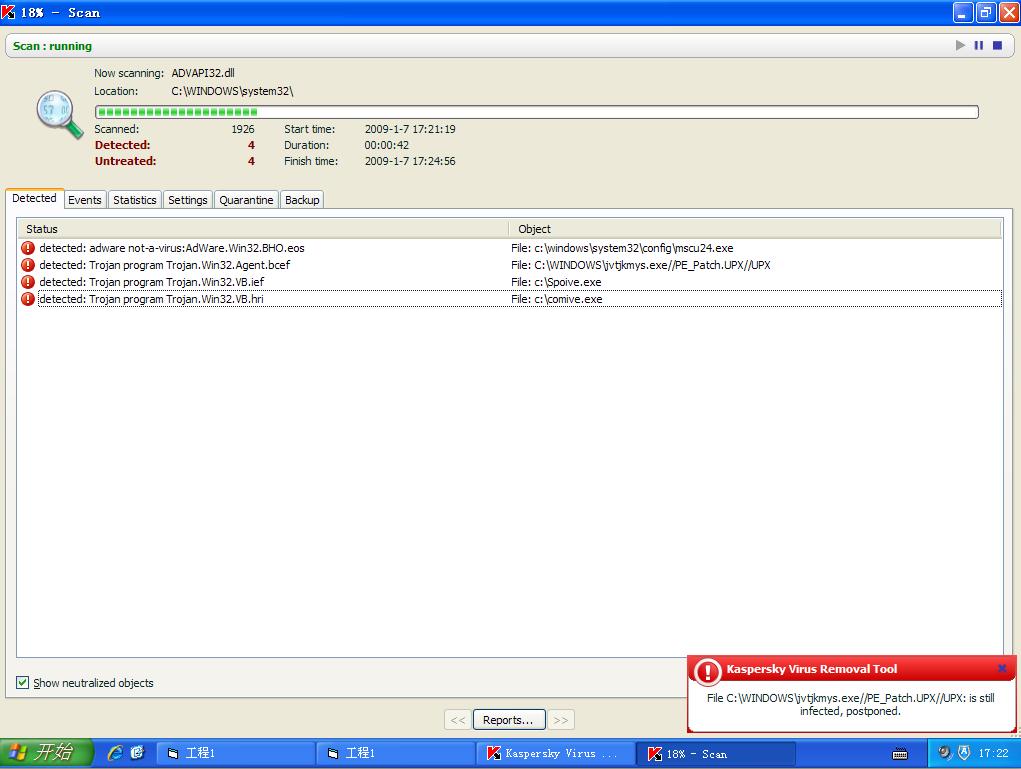Click the previous report arrow button
Screen dimensions: 1021x769
click(x=458, y=720)
